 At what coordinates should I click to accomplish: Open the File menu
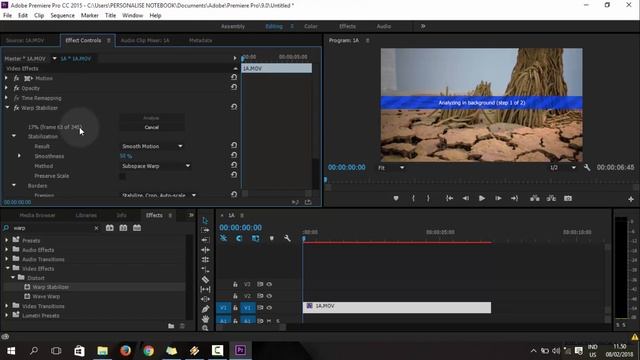point(7,16)
